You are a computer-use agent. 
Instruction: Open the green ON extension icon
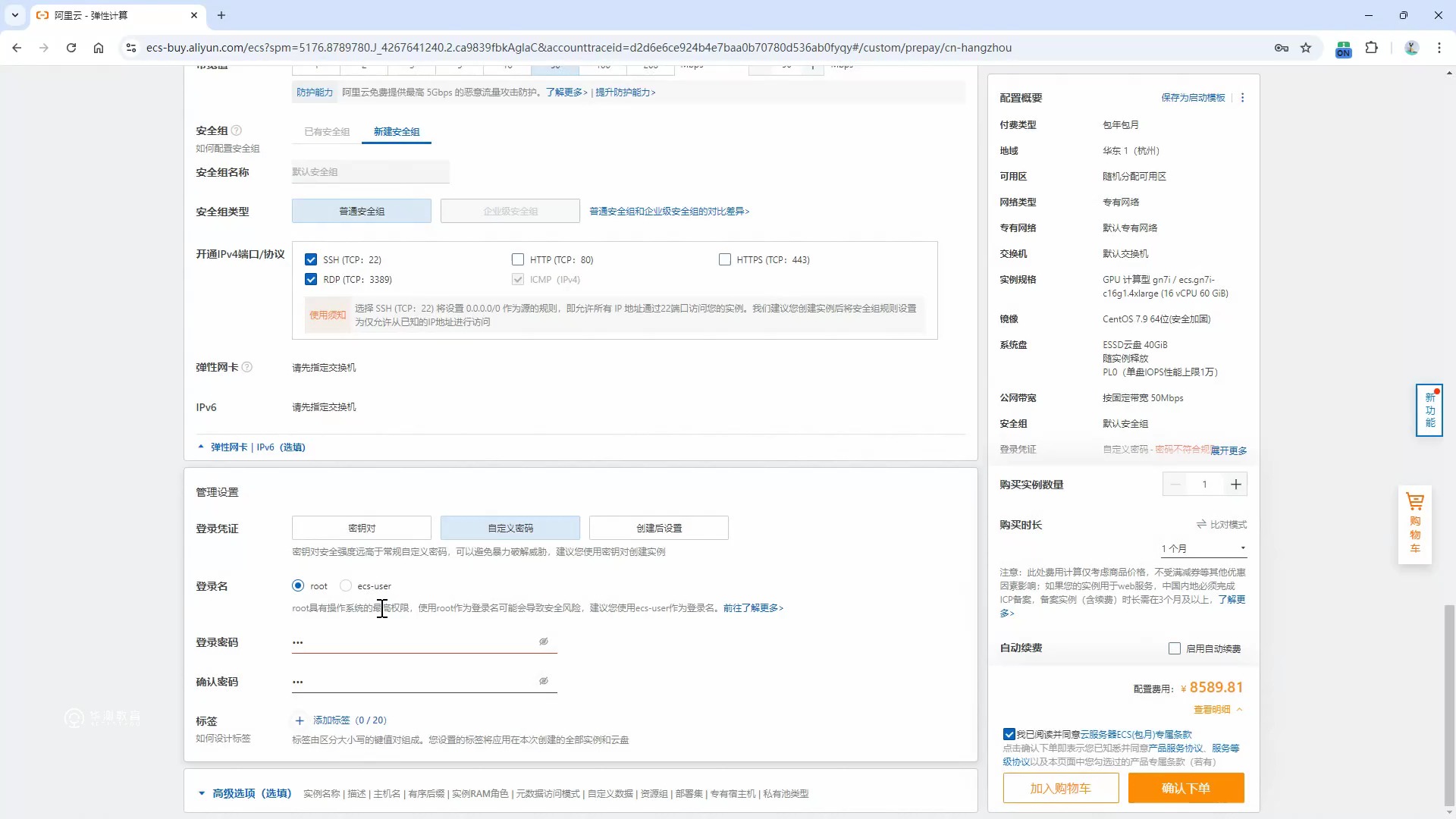[1343, 49]
